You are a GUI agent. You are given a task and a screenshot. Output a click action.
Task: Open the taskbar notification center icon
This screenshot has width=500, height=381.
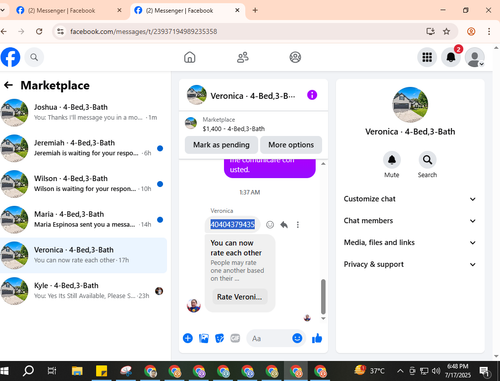coord(484,371)
